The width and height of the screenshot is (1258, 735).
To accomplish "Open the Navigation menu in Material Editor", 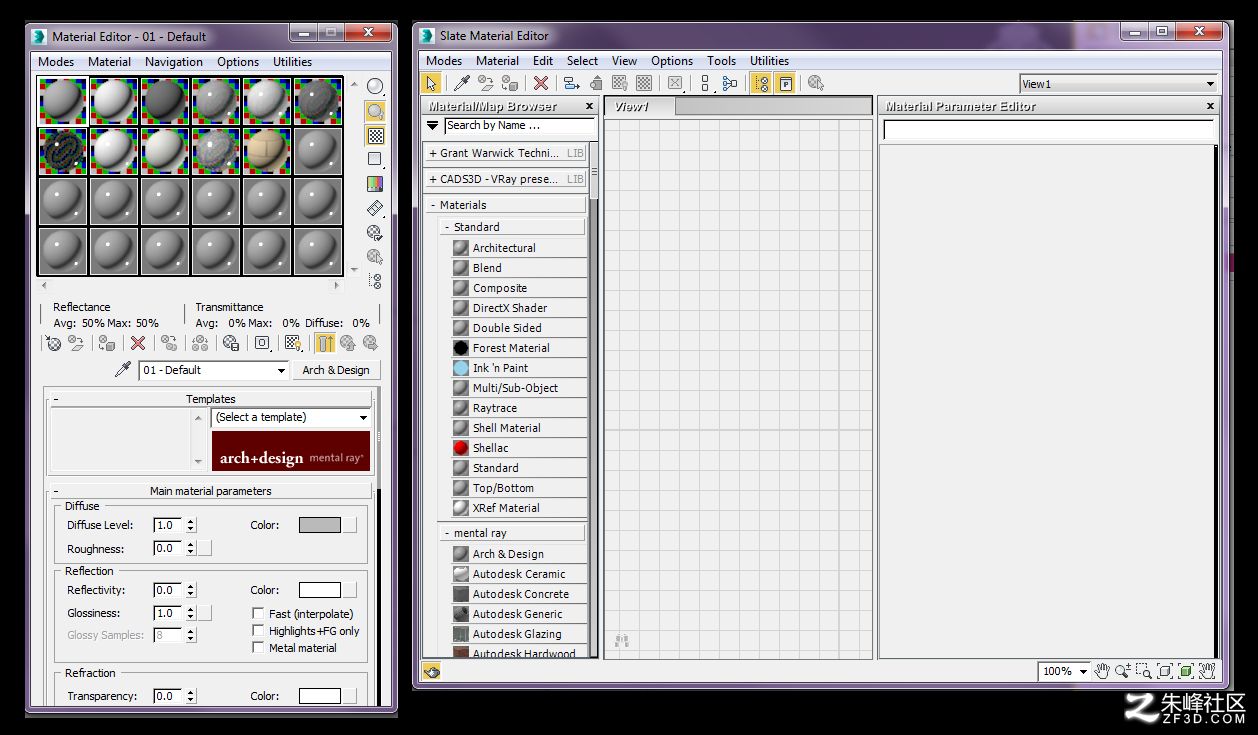I will 174,62.
